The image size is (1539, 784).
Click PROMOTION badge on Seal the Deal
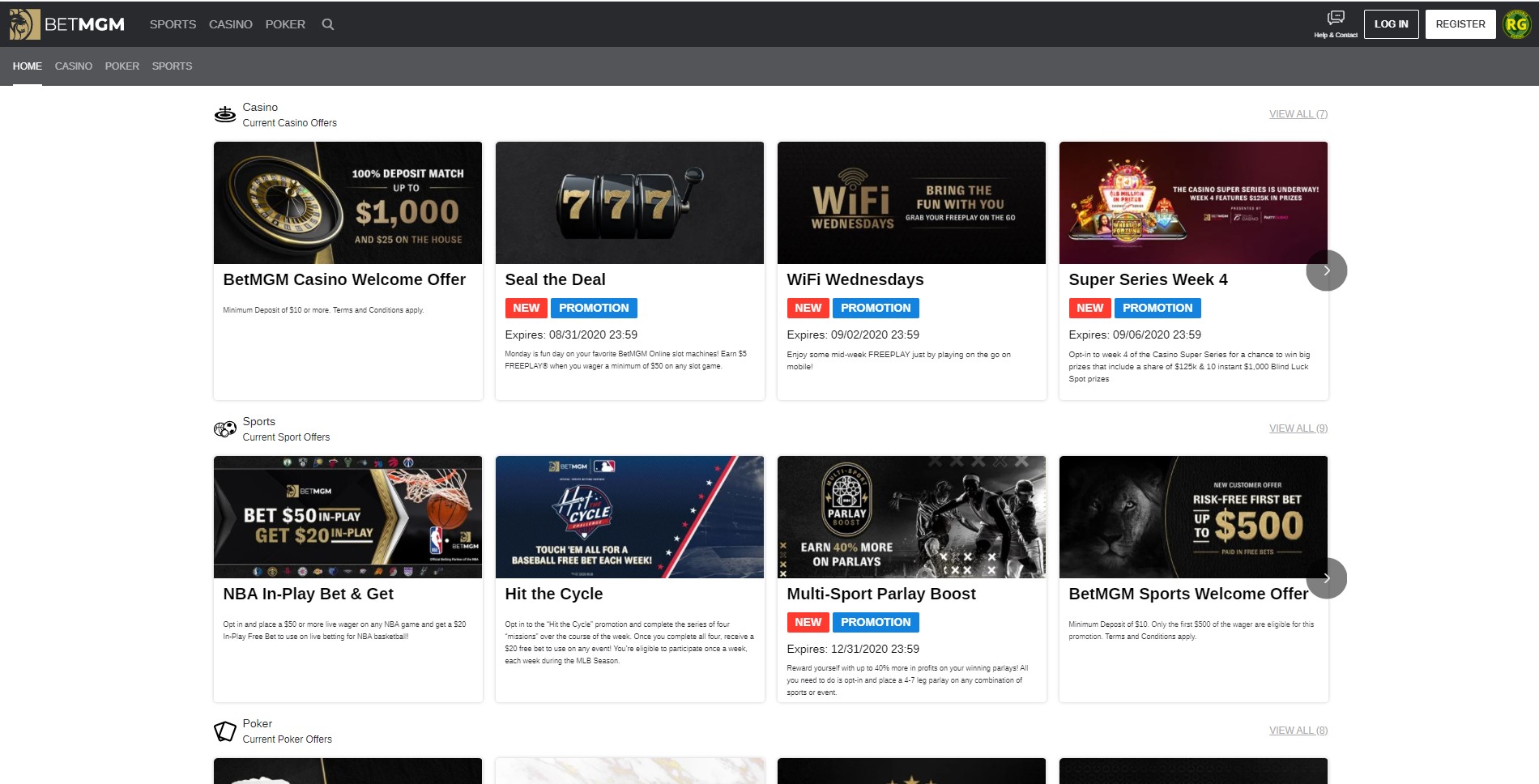click(594, 308)
